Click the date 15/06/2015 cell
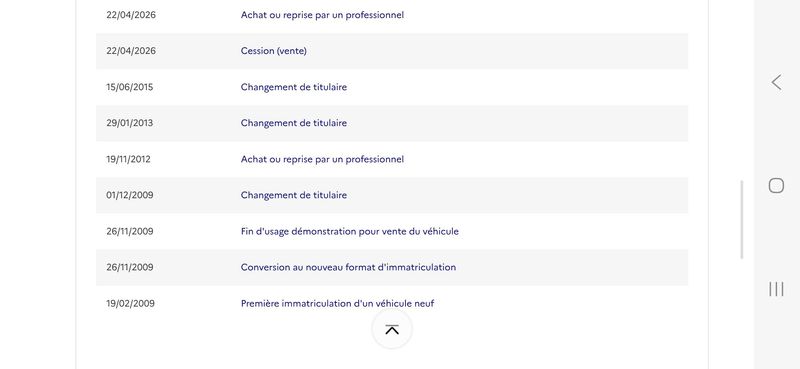Screen dimensions: 800x369 tap(130, 87)
